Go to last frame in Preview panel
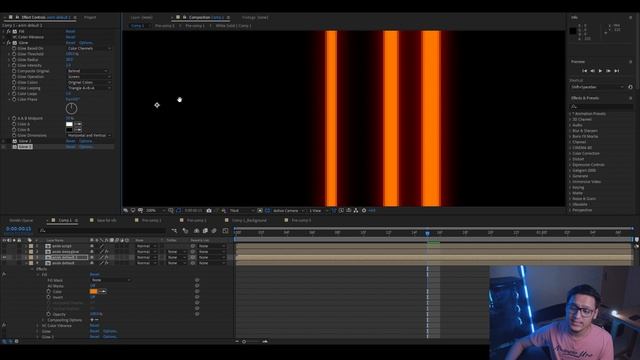640x360 pixels. [617, 71]
